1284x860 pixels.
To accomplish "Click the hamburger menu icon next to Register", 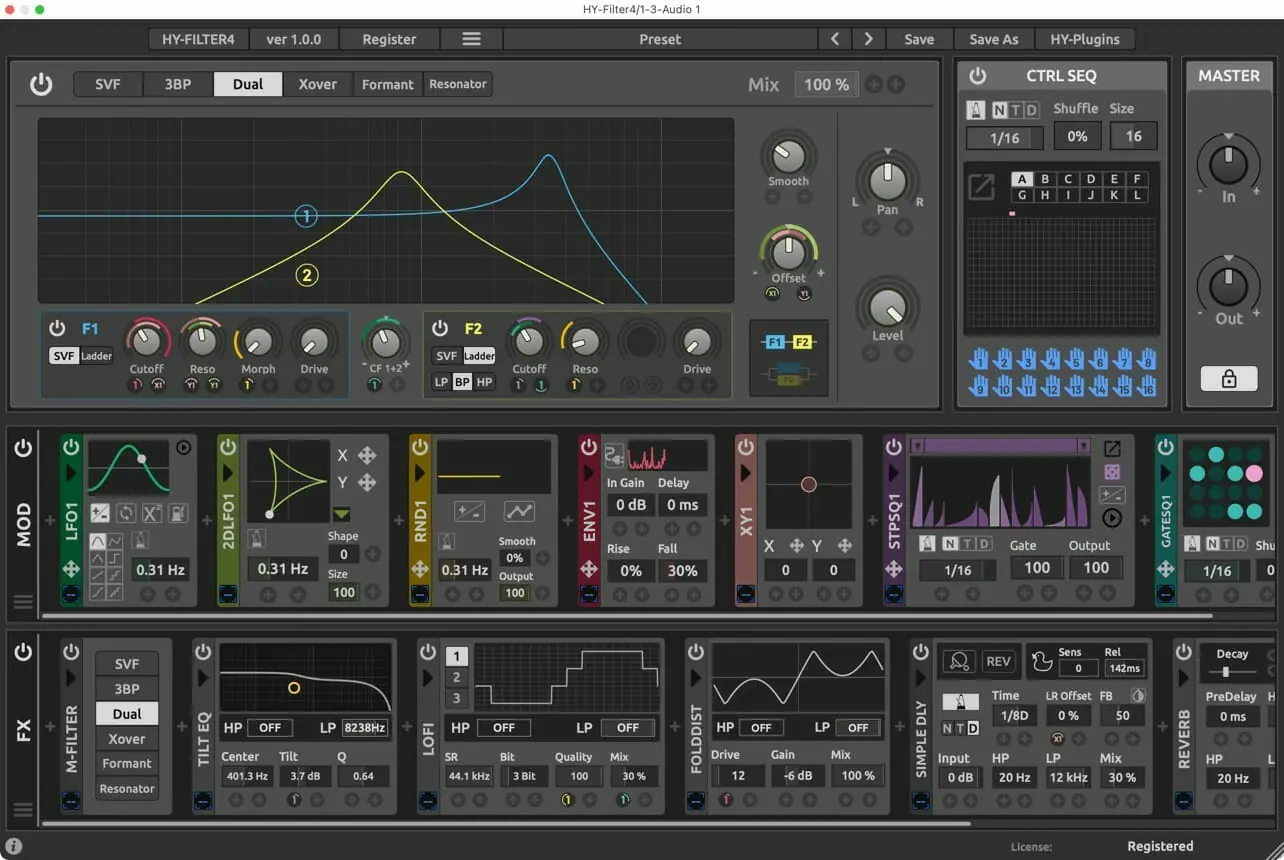I will [470, 39].
